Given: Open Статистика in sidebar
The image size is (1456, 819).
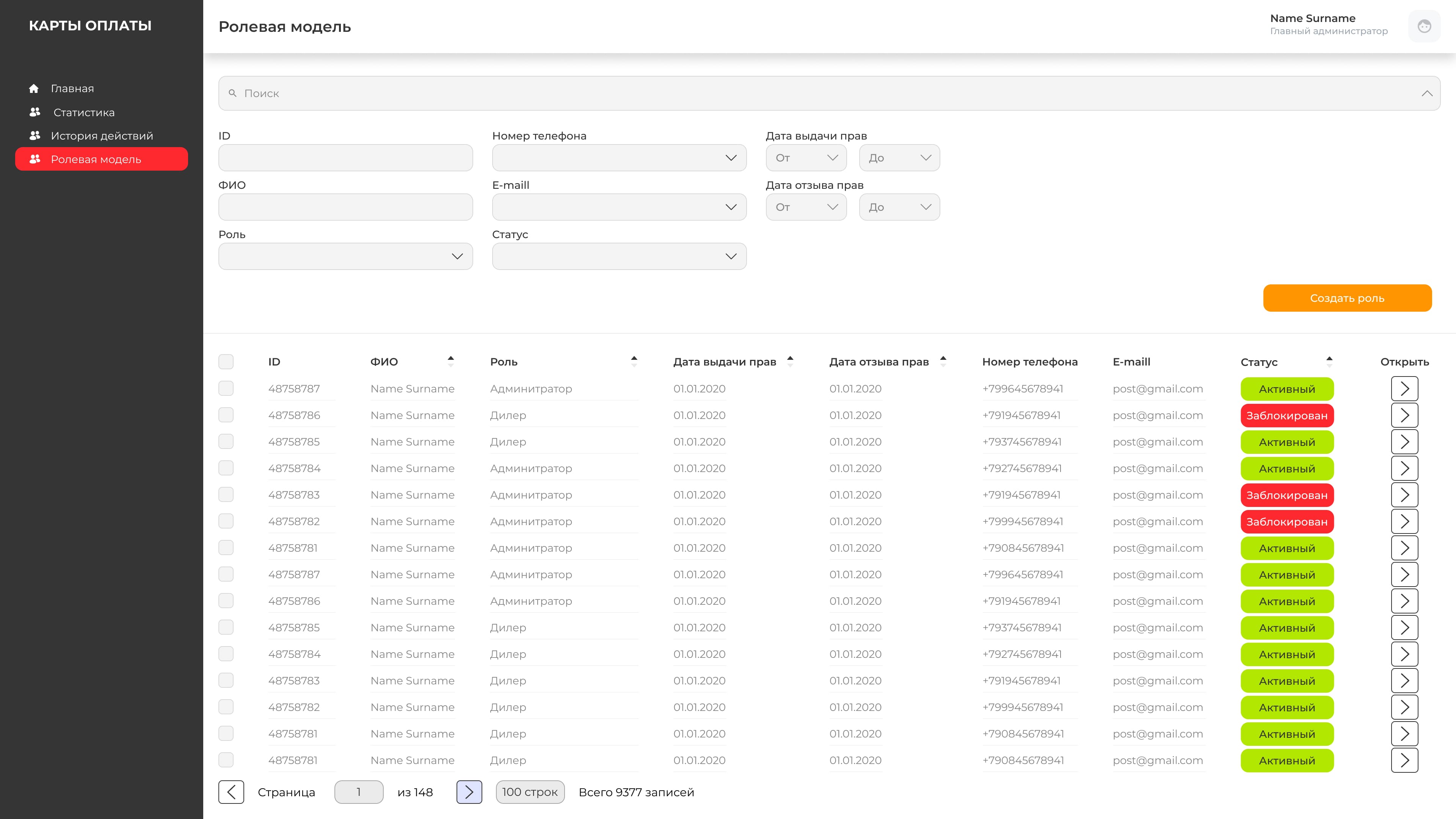Looking at the screenshot, I should tap(84, 113).
